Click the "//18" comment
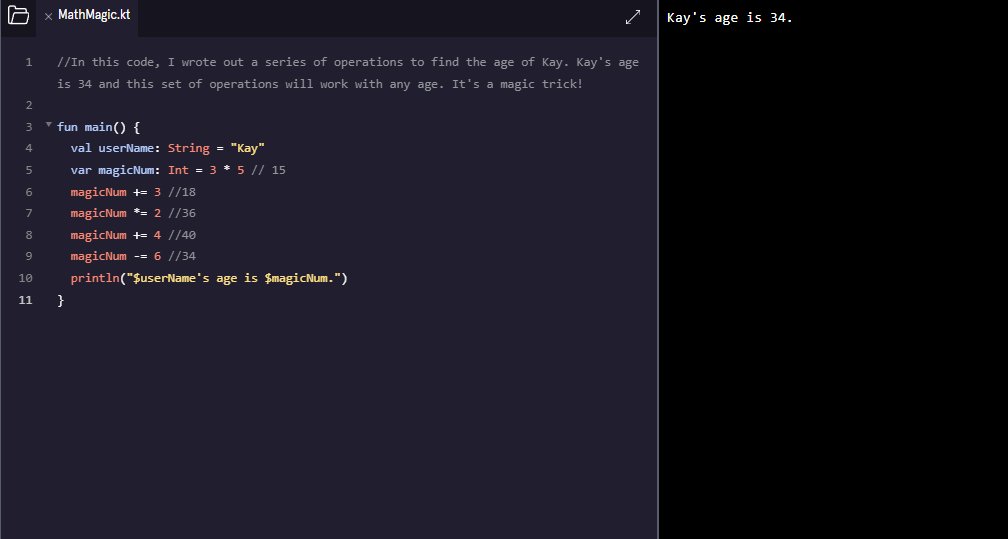The height and width of the screenshot is (539, 1008). 182,192
